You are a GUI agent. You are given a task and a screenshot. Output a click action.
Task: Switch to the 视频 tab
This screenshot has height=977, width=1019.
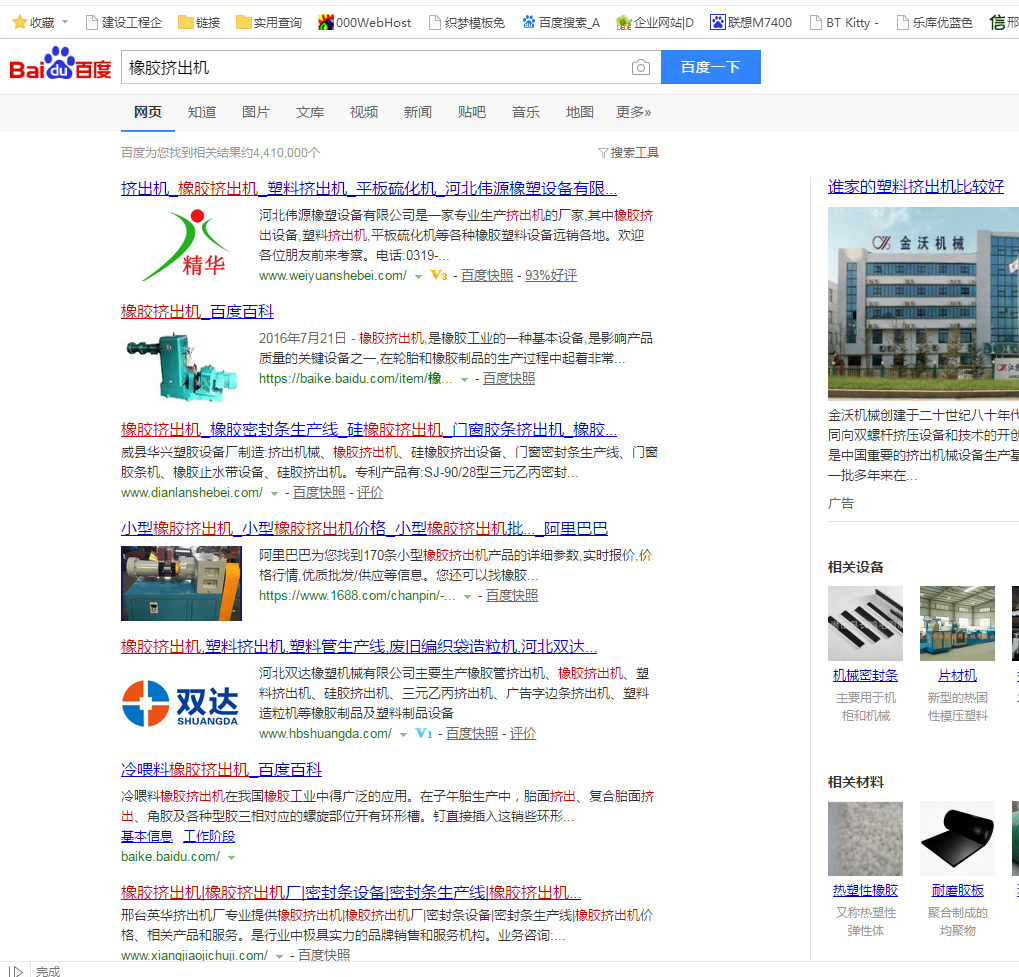[x=363, y=112]
